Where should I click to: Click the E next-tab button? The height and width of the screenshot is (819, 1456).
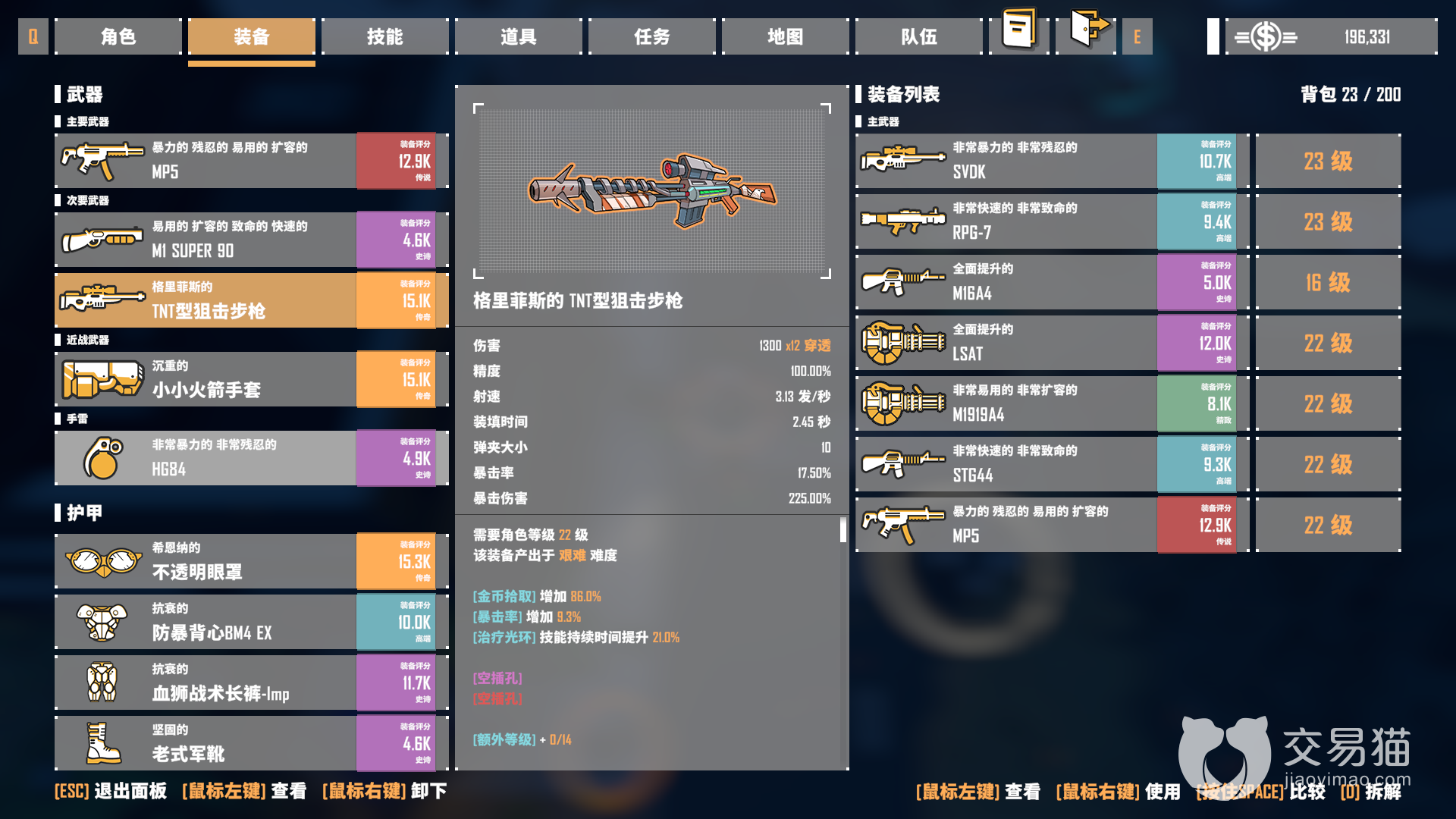pos(1137,36)
